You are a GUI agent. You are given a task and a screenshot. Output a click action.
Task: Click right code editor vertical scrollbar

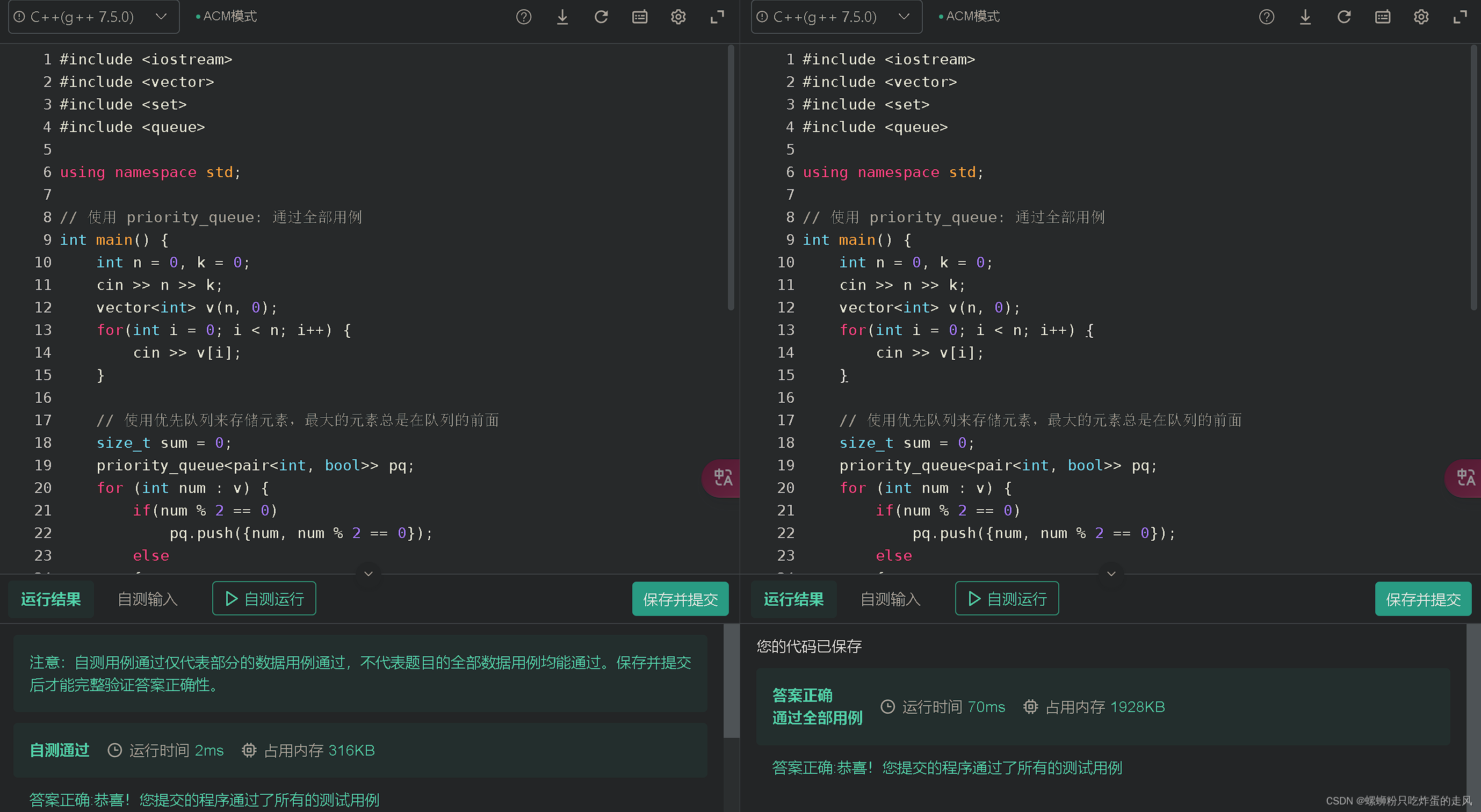tap(1473, 178)
